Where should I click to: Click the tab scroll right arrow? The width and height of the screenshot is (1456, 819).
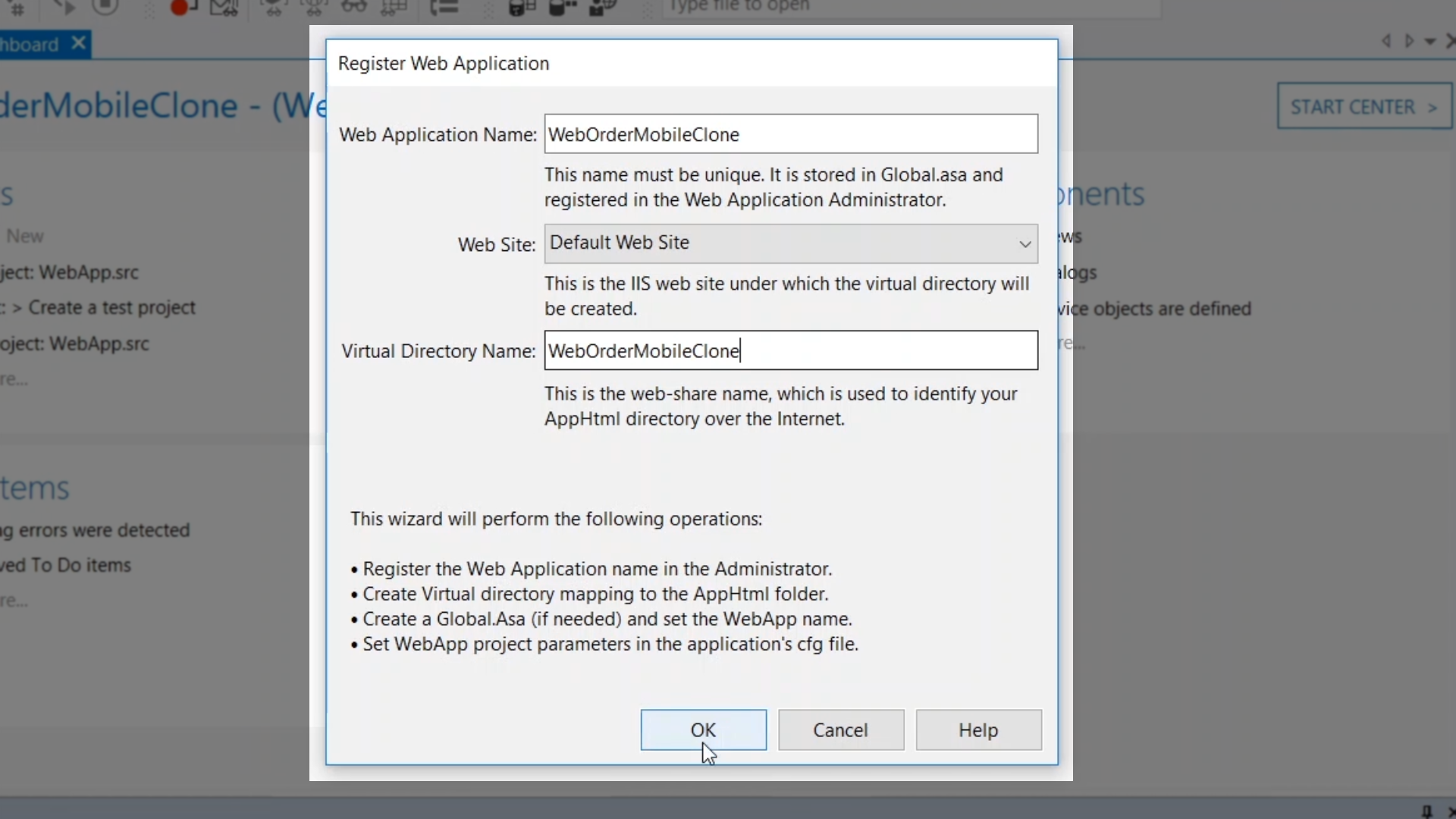[1409, 42]
